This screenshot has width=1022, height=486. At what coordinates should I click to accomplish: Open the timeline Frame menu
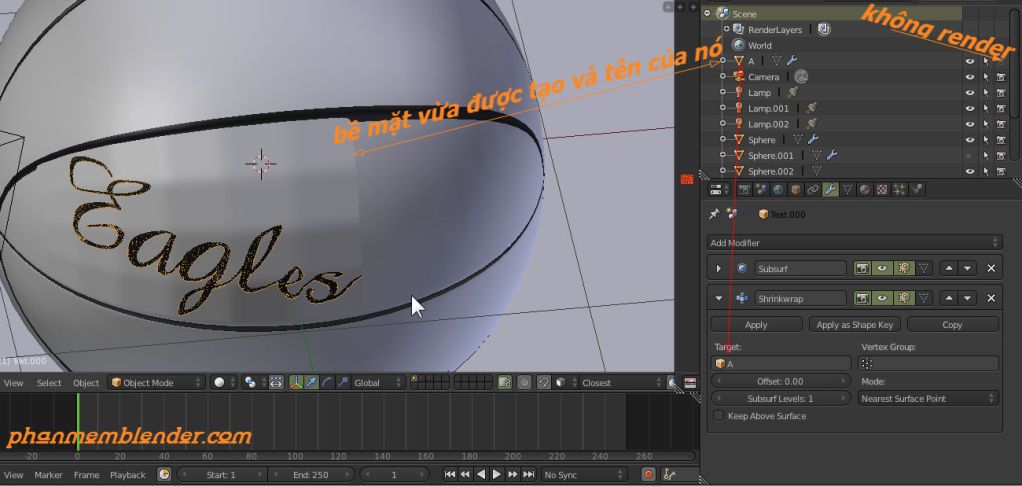click(x=86, y=475)
